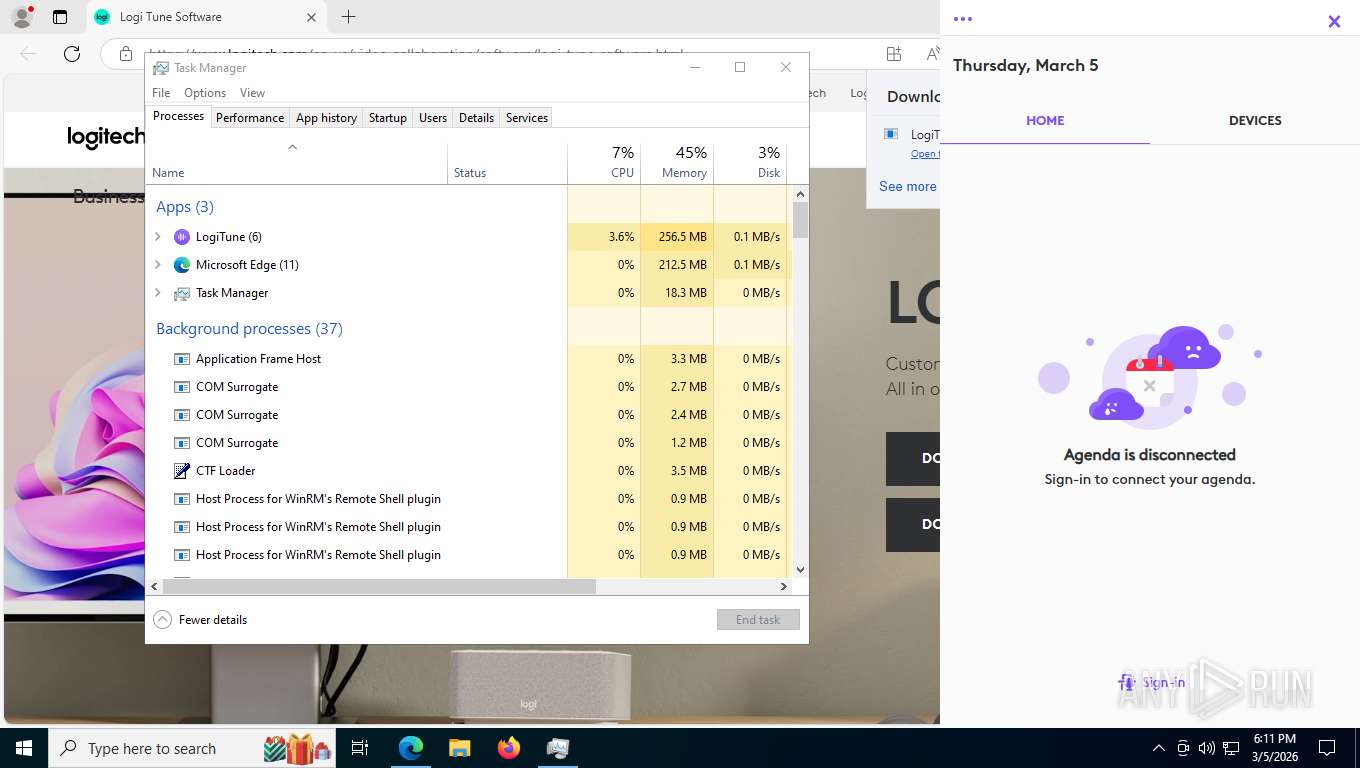
Task: Close the Logi Tune Software tab
Action: (311, 17)
